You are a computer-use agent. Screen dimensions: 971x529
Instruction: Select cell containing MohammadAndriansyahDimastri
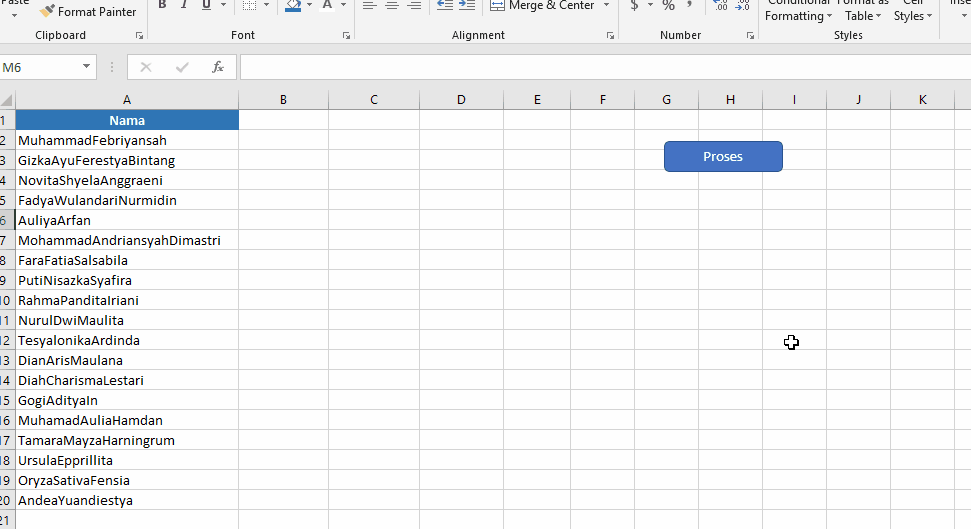click(x=127, y=240)
